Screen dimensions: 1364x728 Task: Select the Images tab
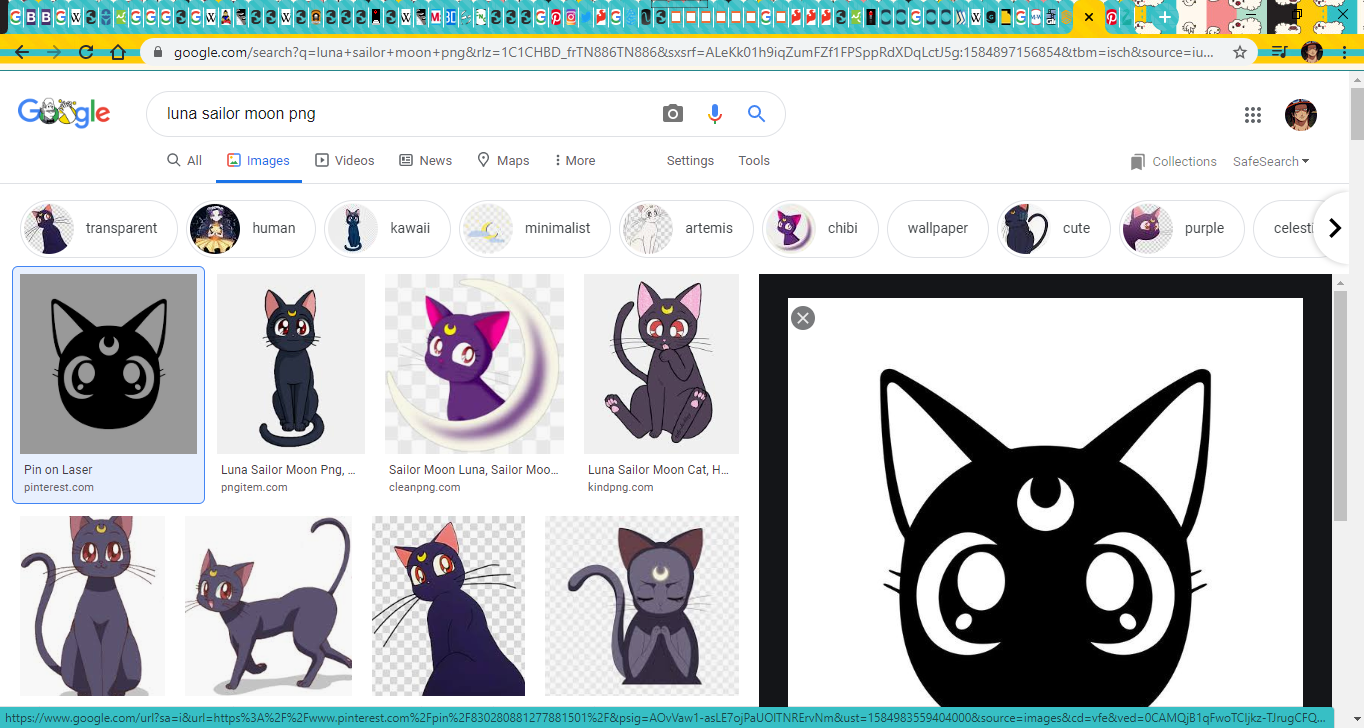[259, 160]
